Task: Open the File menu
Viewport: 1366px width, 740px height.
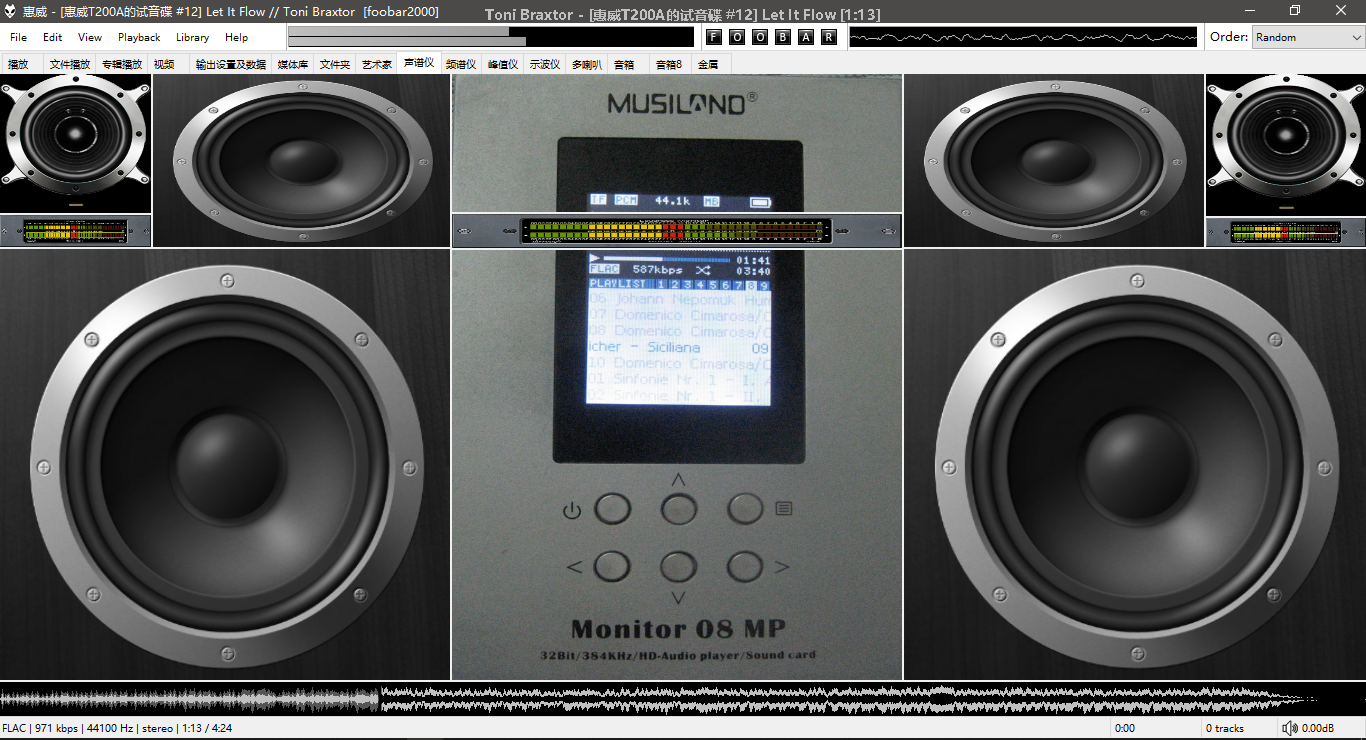Action: click(x=18, y=37)
